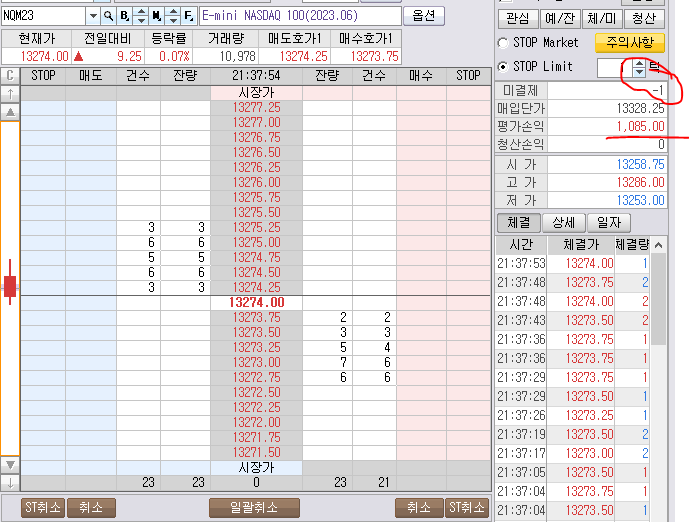Screen dimensions: 689x522
Task: Select the STOP Market radio button
Action: click(x=503, y=43)
